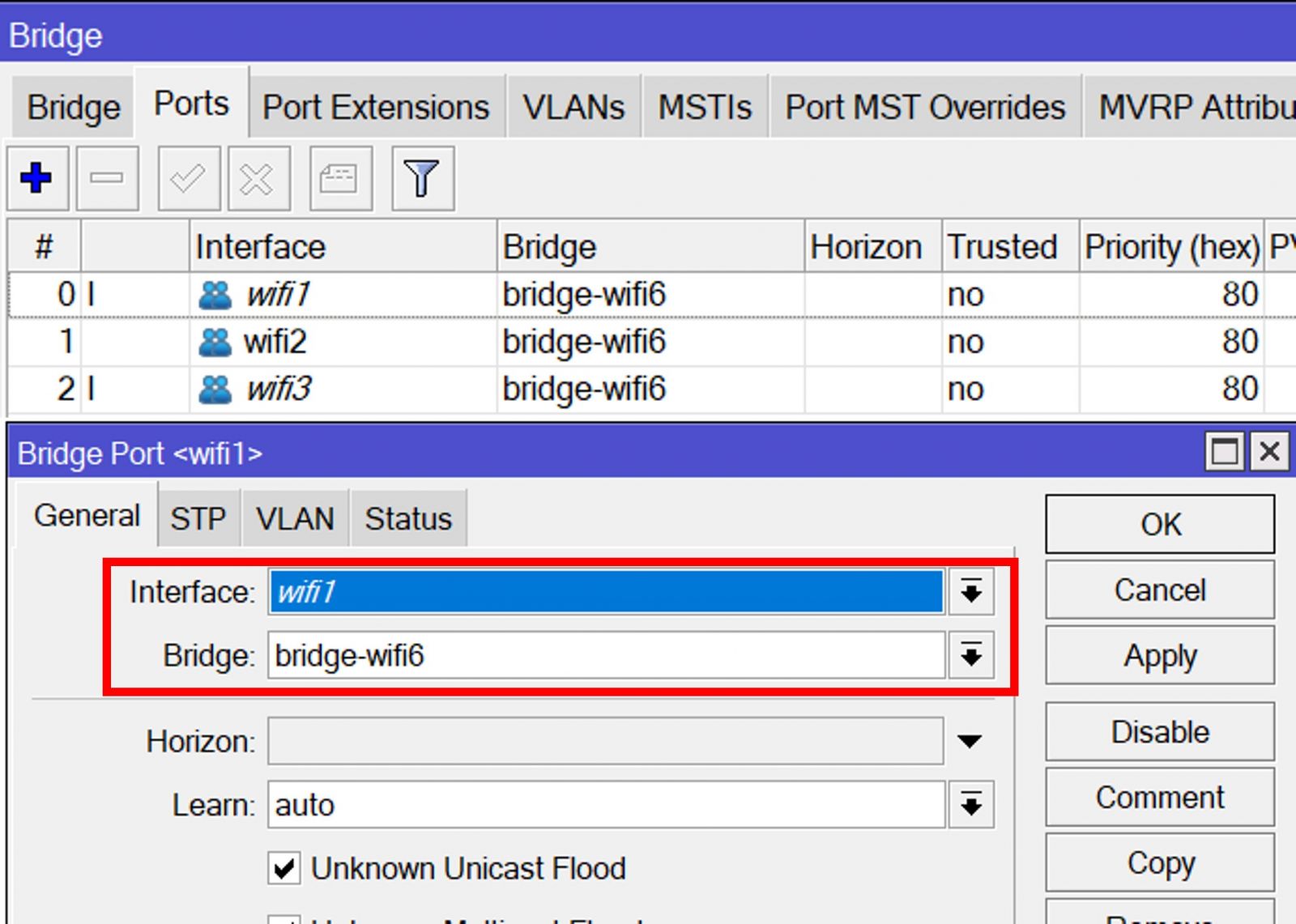Click the Disable button

coord(1160,732)
